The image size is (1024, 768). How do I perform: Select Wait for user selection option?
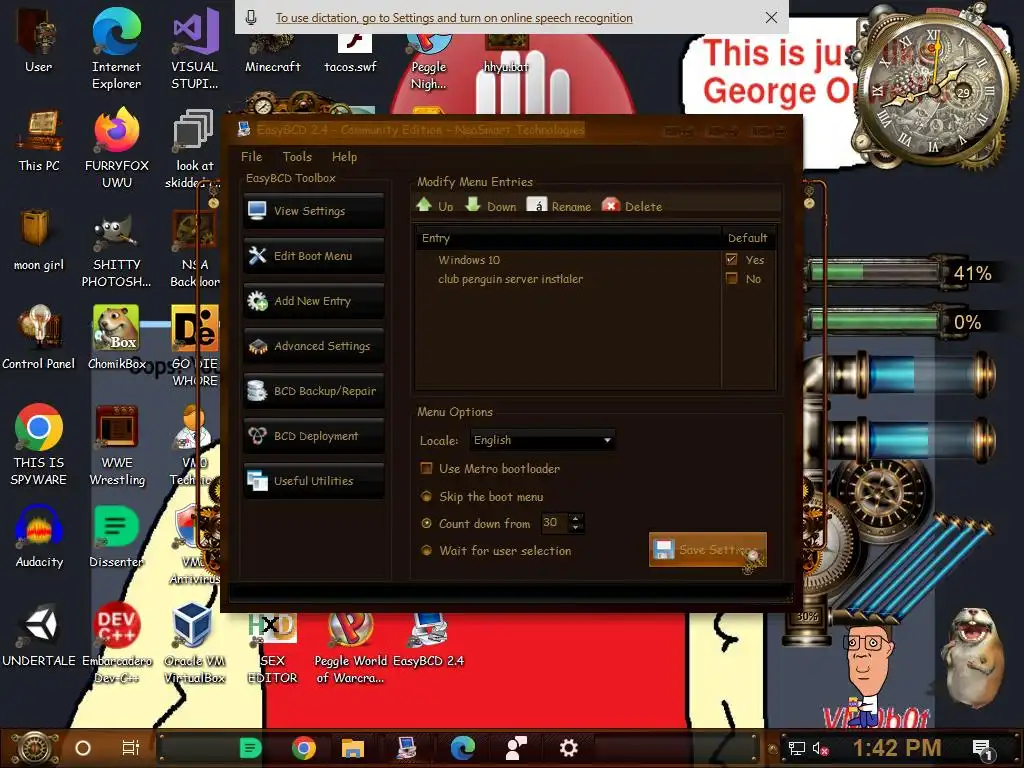tap(426, 551)
